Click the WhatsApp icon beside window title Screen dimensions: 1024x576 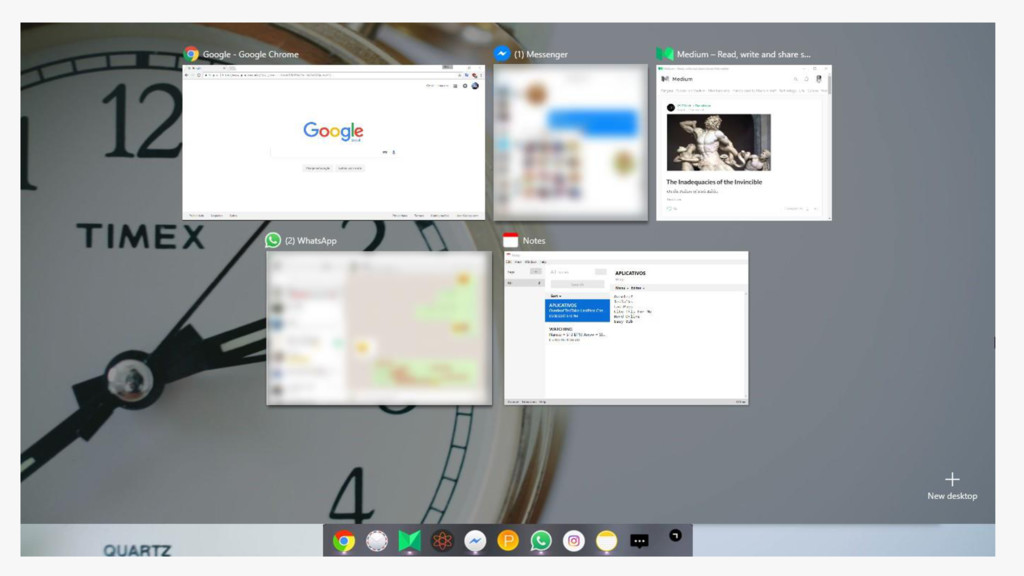(x=273, y=240)
